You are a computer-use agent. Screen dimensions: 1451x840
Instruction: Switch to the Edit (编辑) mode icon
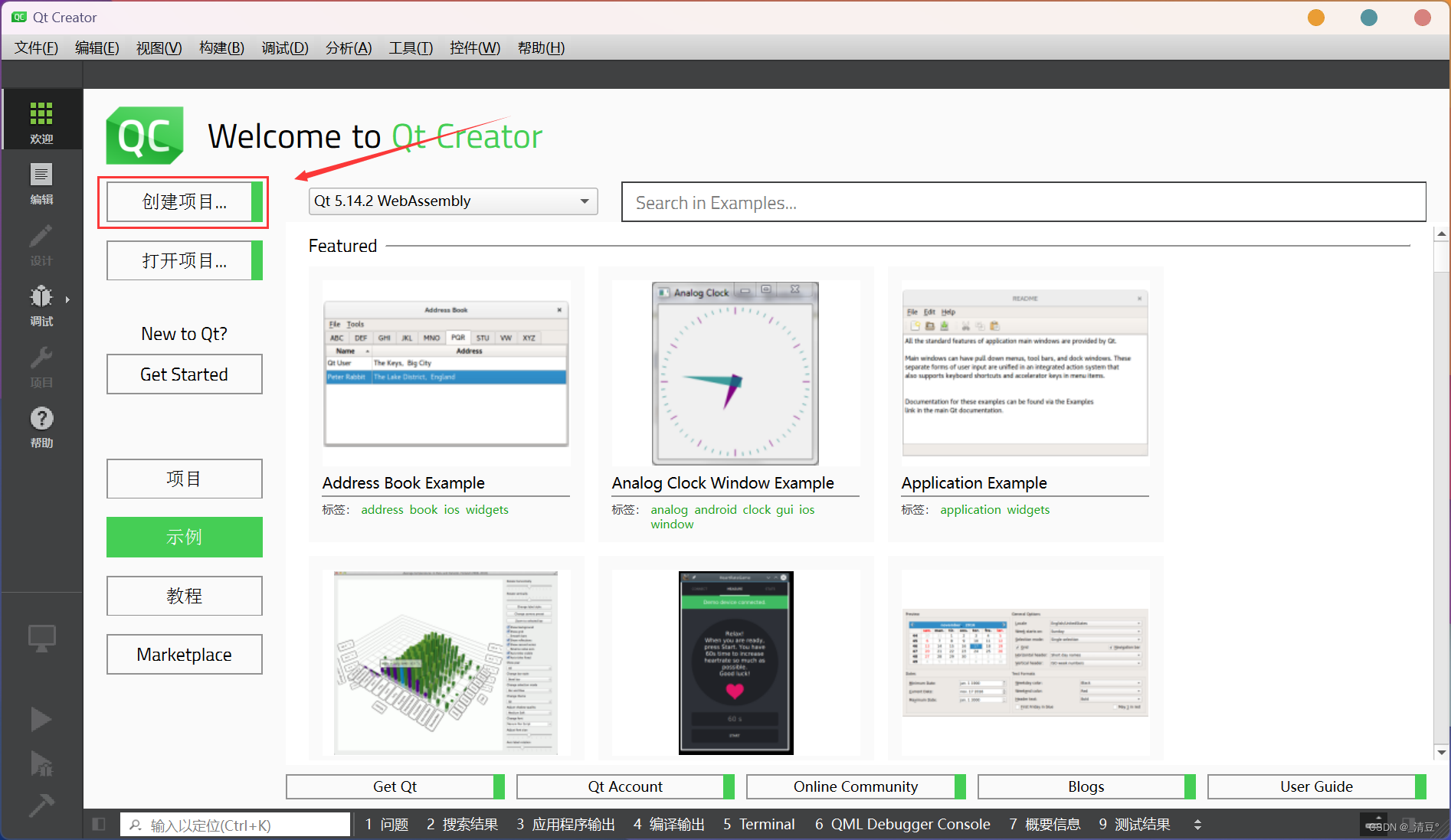[41, 175]
